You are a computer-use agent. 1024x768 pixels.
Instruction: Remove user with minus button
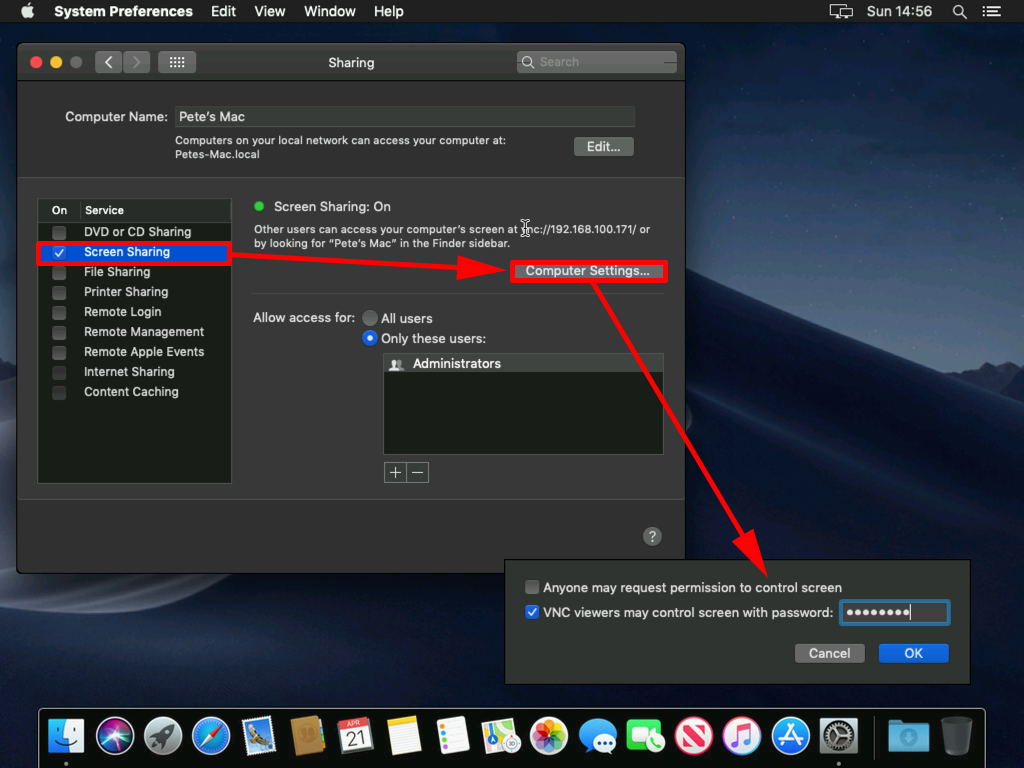click(x=418, y=472)
